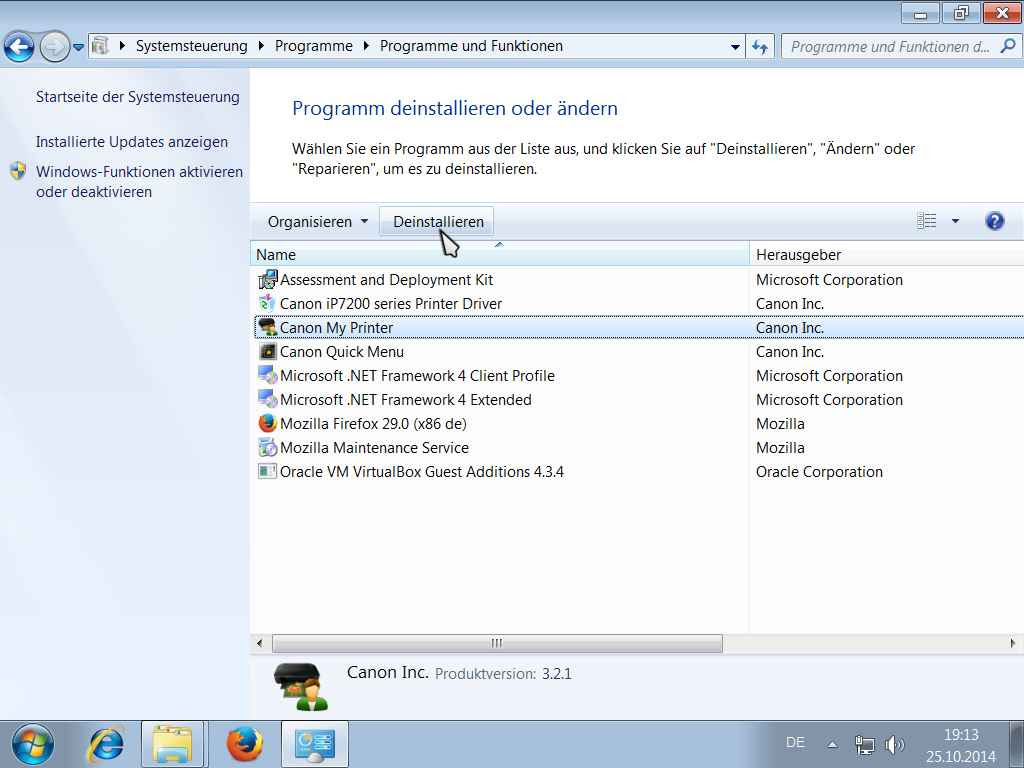Click the .NET Framework 4 Client Profile icon
This screenshot has height=768, width=1024.
point(268,376)
